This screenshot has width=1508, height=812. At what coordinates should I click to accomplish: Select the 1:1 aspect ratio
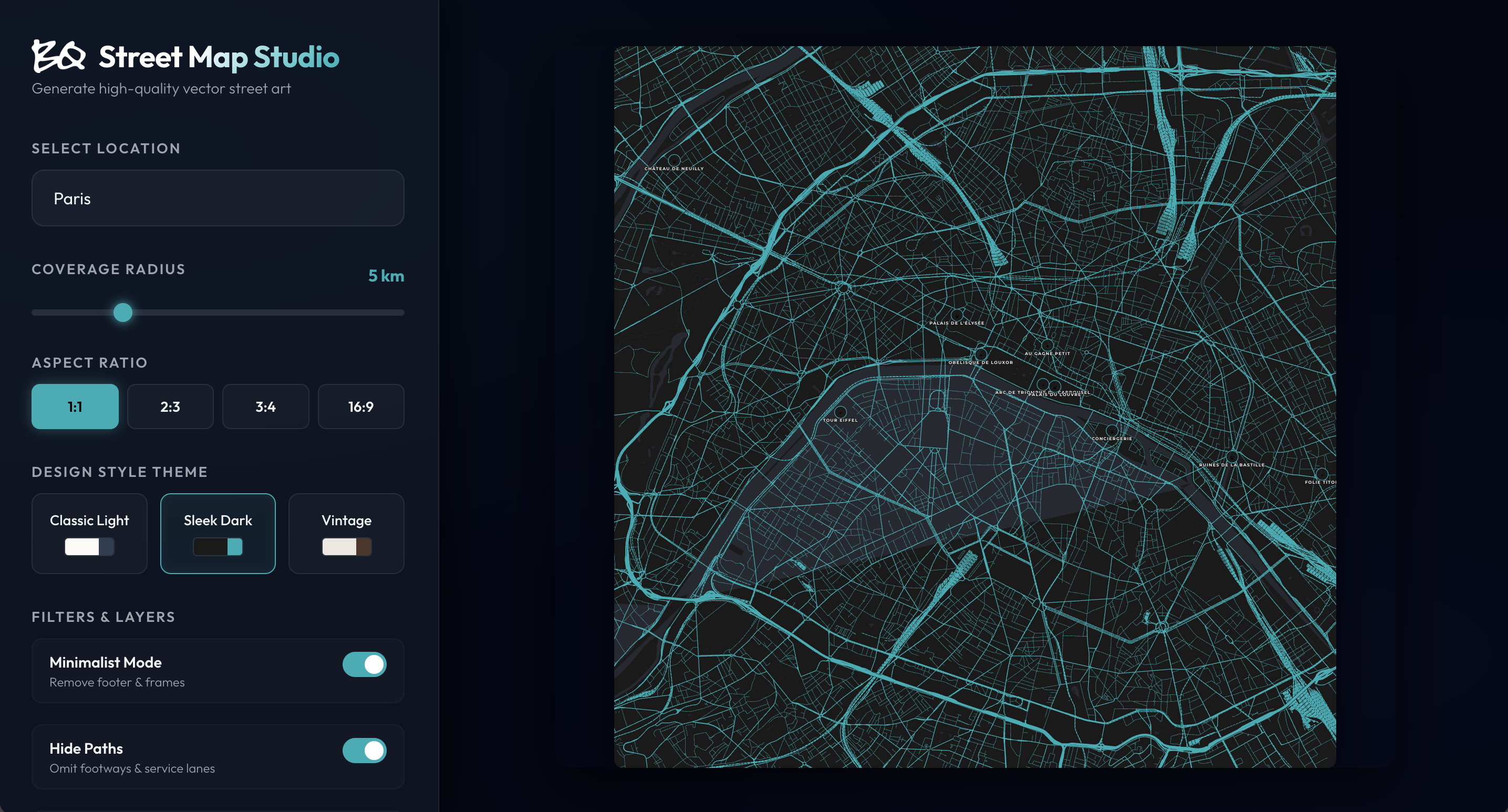pos(75,407)
